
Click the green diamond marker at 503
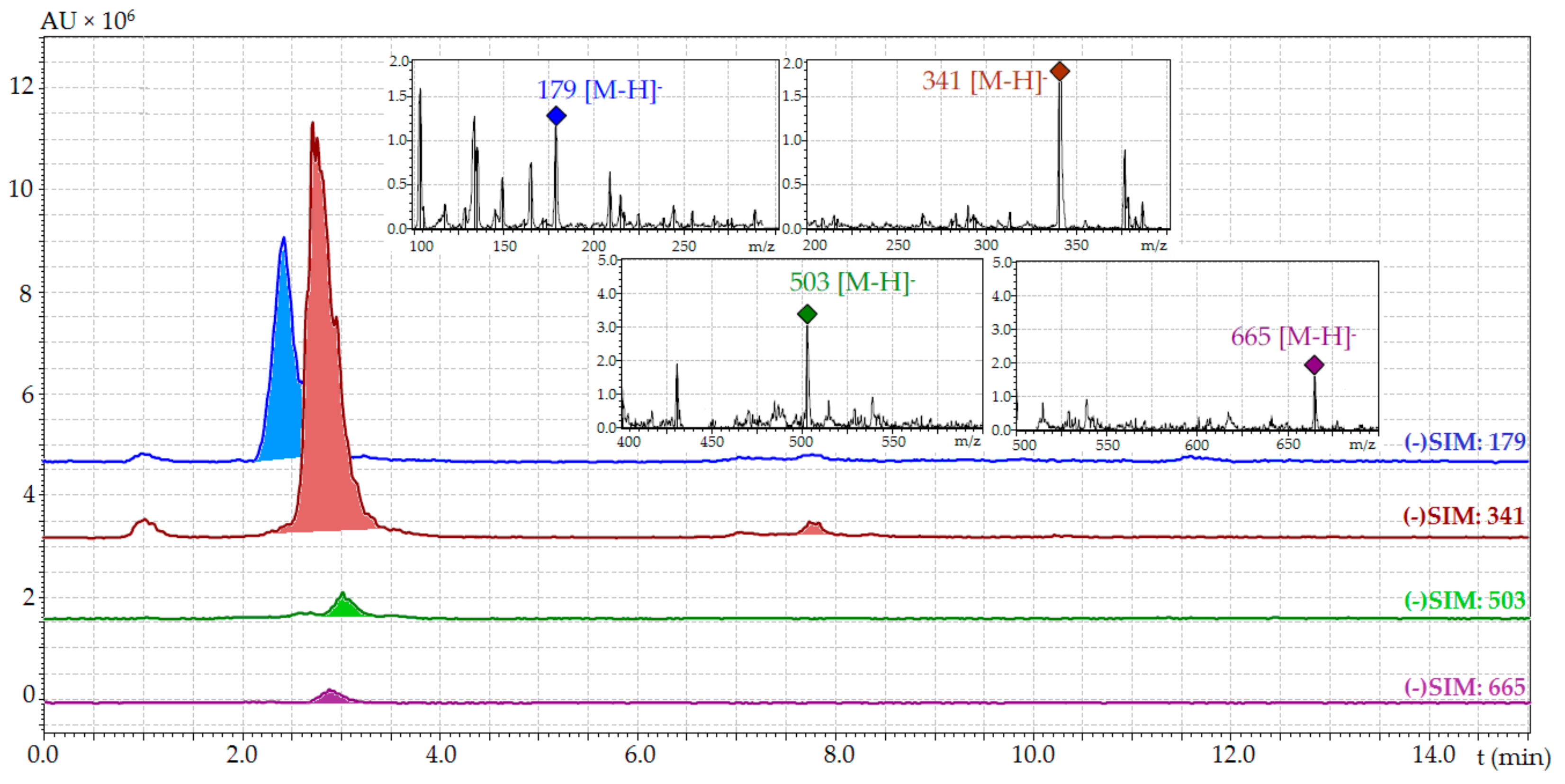pyautogui.click(x=807, y=314)
